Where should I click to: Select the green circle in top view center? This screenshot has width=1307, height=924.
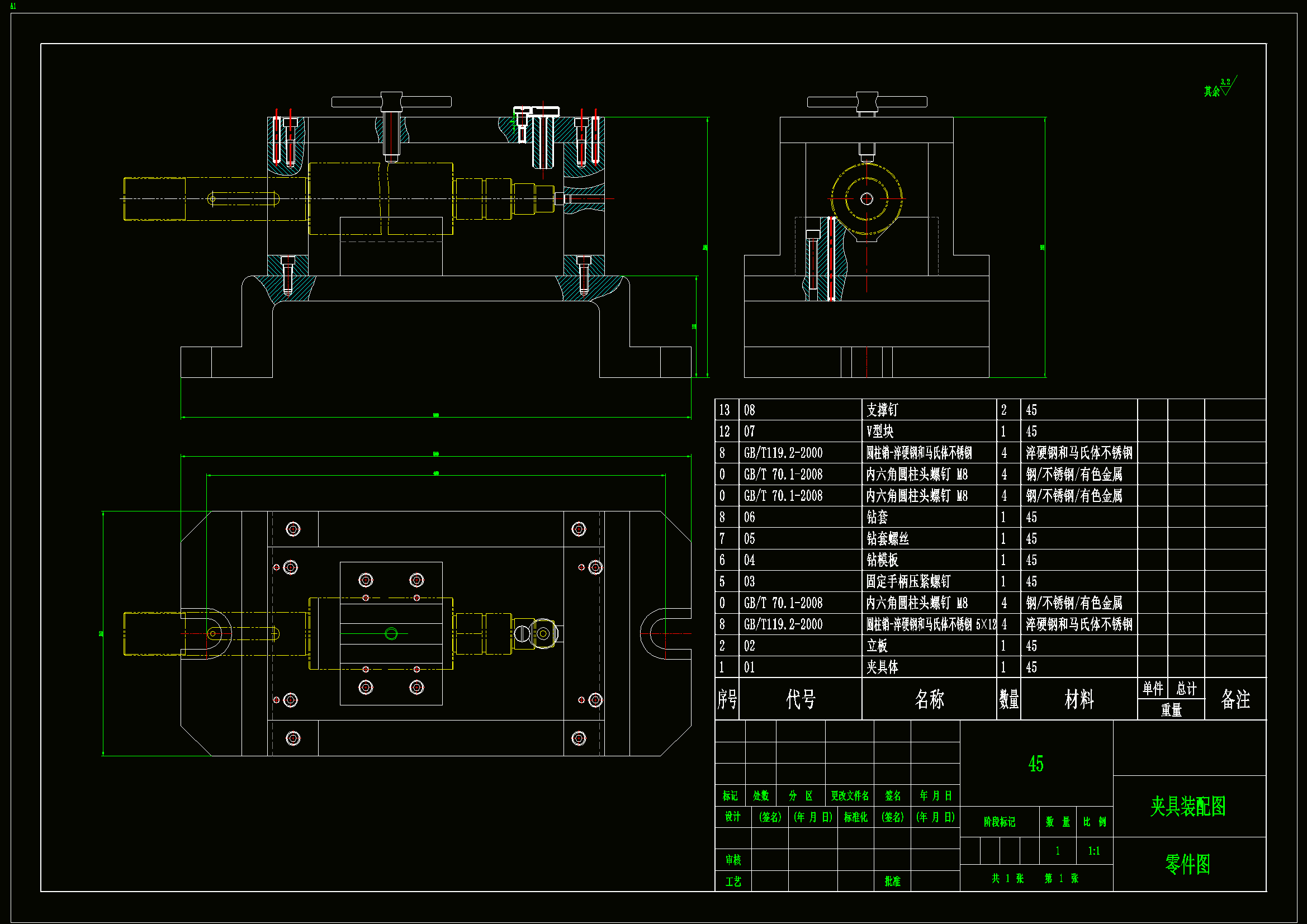pos(391,634)
